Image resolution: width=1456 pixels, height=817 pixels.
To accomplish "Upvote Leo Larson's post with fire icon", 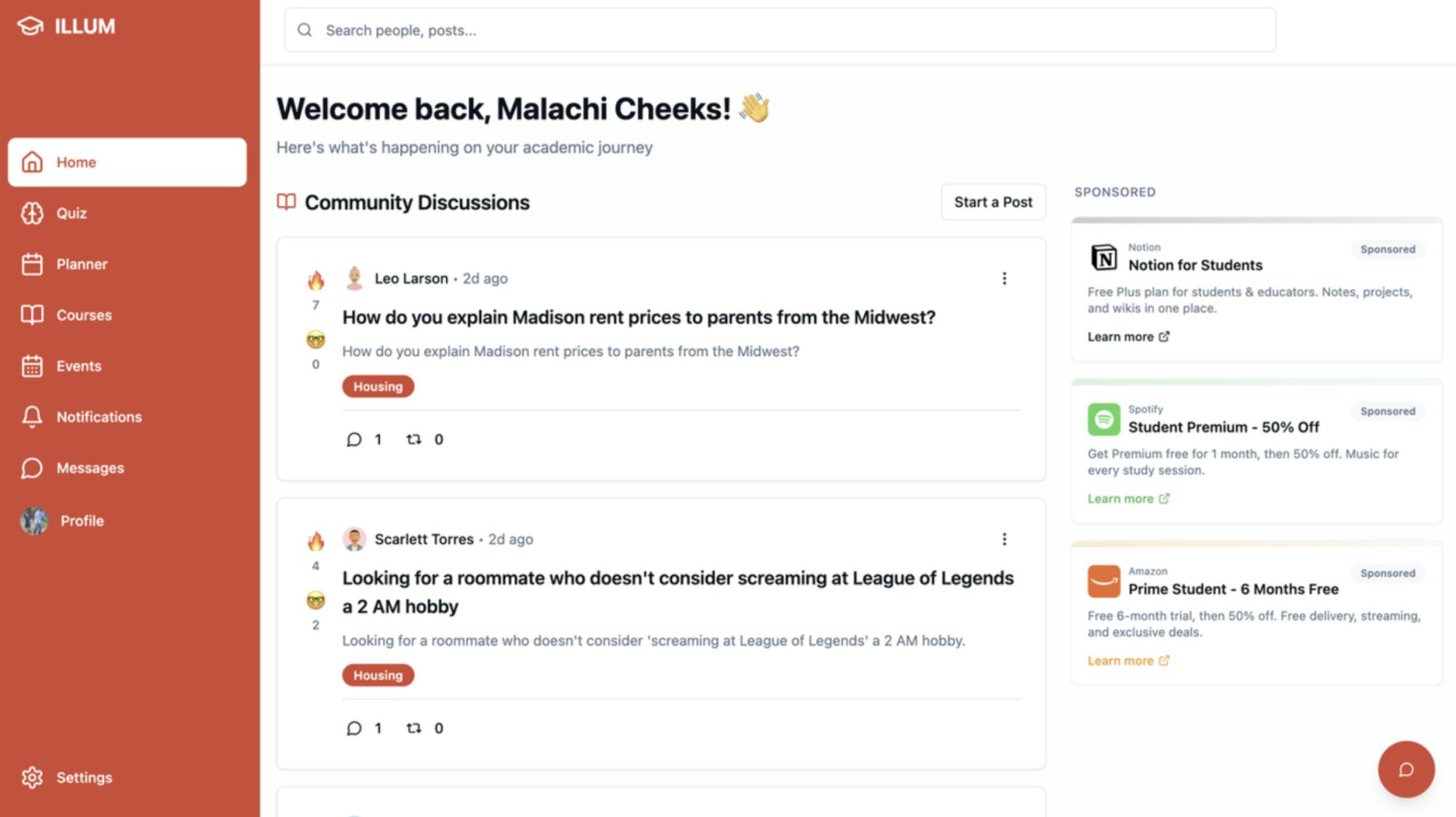I will coord(315,280).
